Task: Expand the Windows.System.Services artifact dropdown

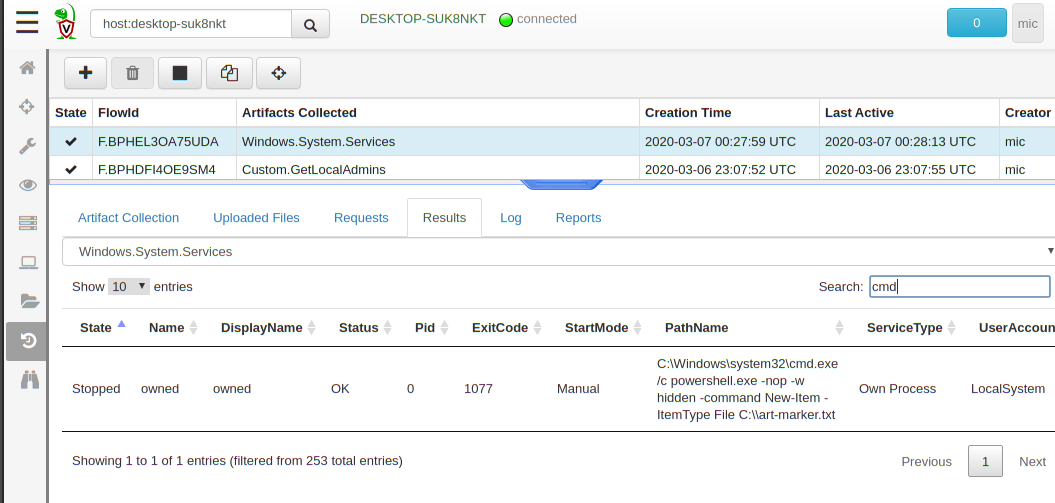Action: (558, 252)
